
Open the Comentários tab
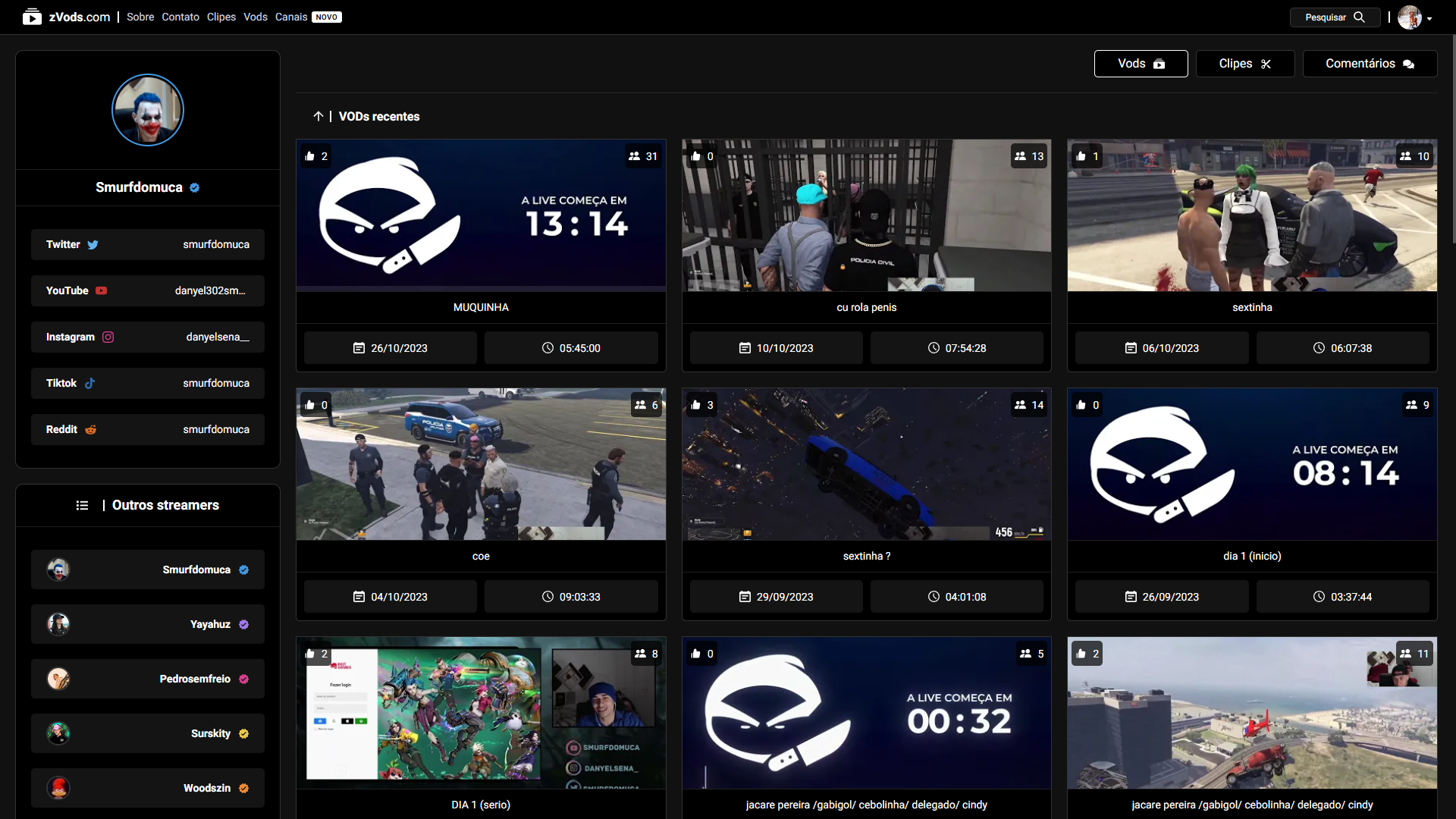1369,64
